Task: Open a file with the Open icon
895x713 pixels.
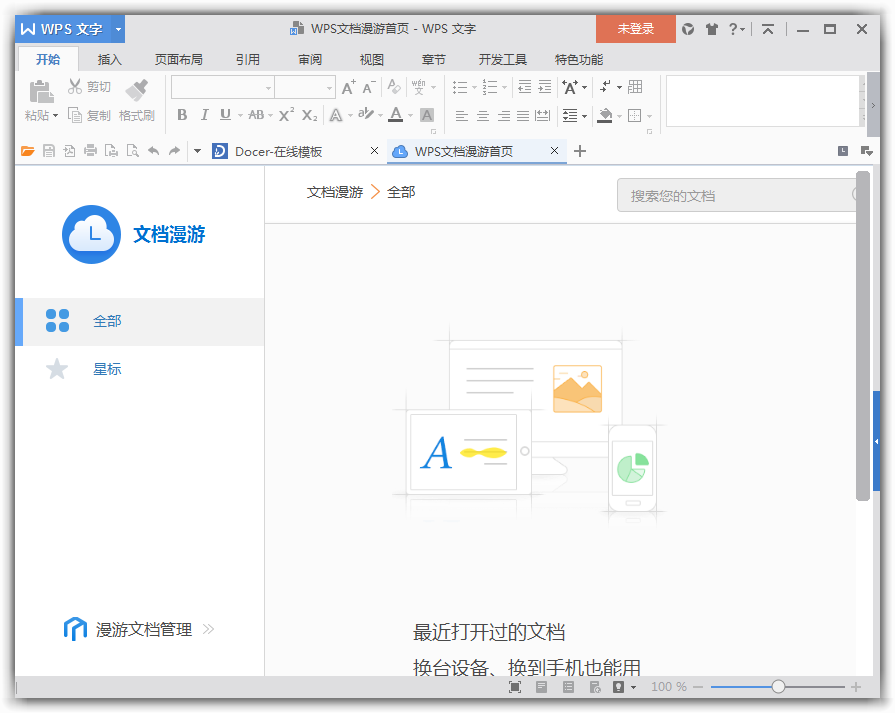Action: click(x=28, y=151)
